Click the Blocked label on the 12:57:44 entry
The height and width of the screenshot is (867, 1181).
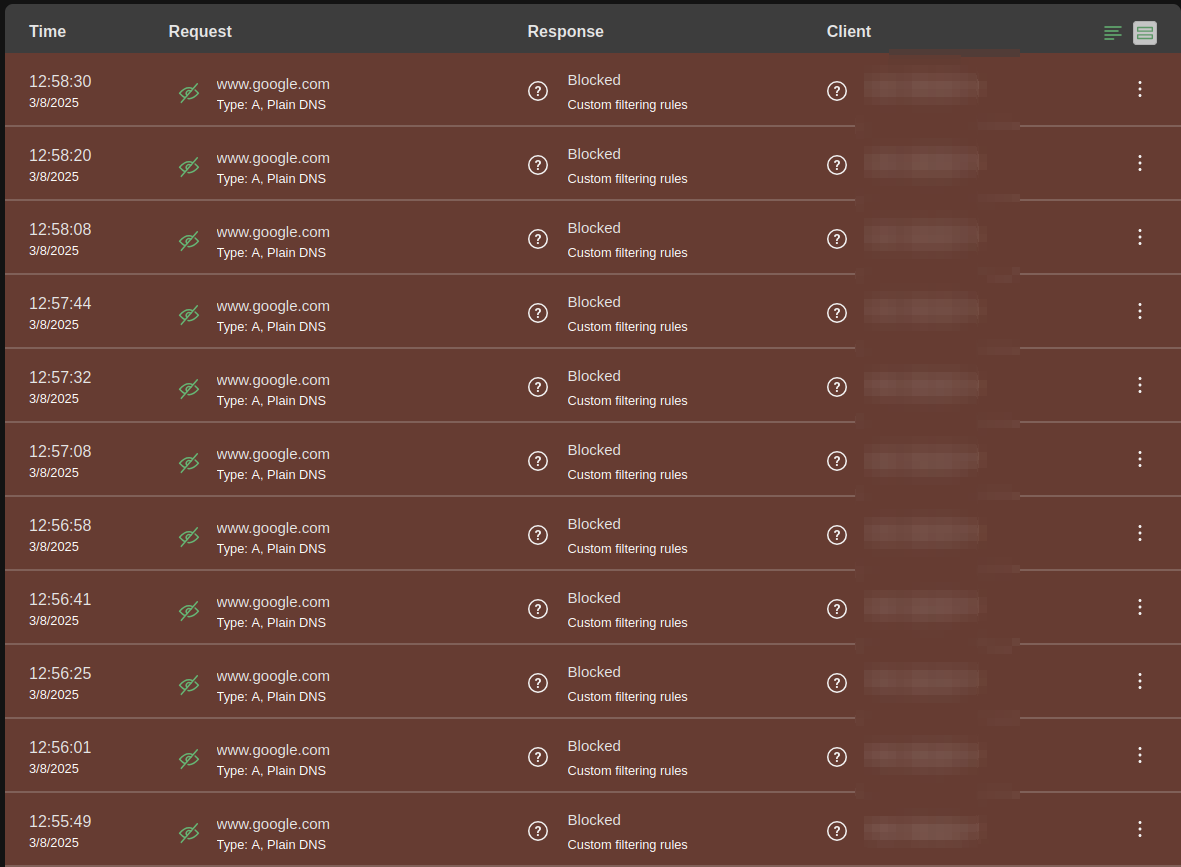click(x=594, y=302)
